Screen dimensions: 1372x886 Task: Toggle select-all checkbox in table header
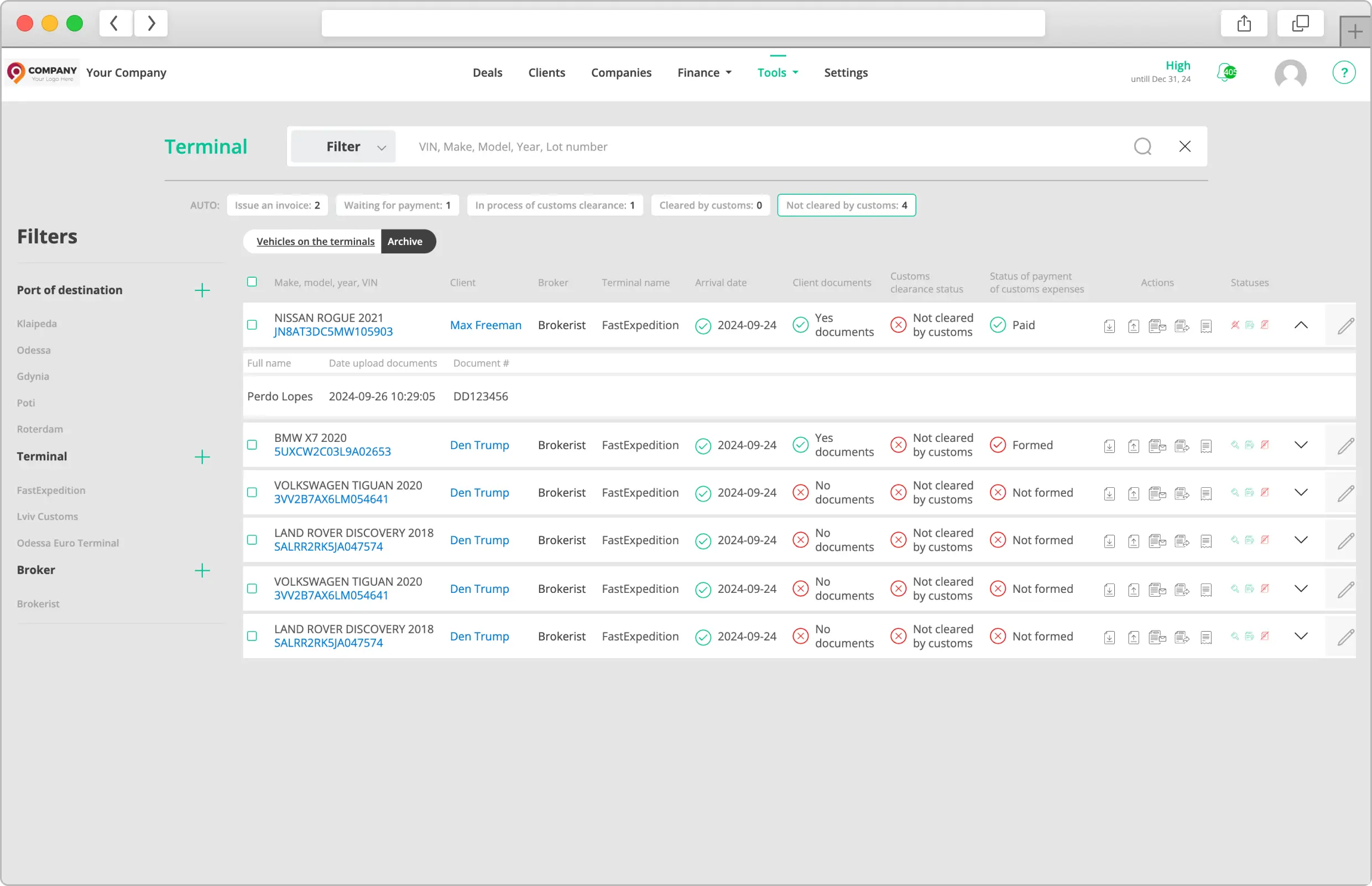point(252,282)
